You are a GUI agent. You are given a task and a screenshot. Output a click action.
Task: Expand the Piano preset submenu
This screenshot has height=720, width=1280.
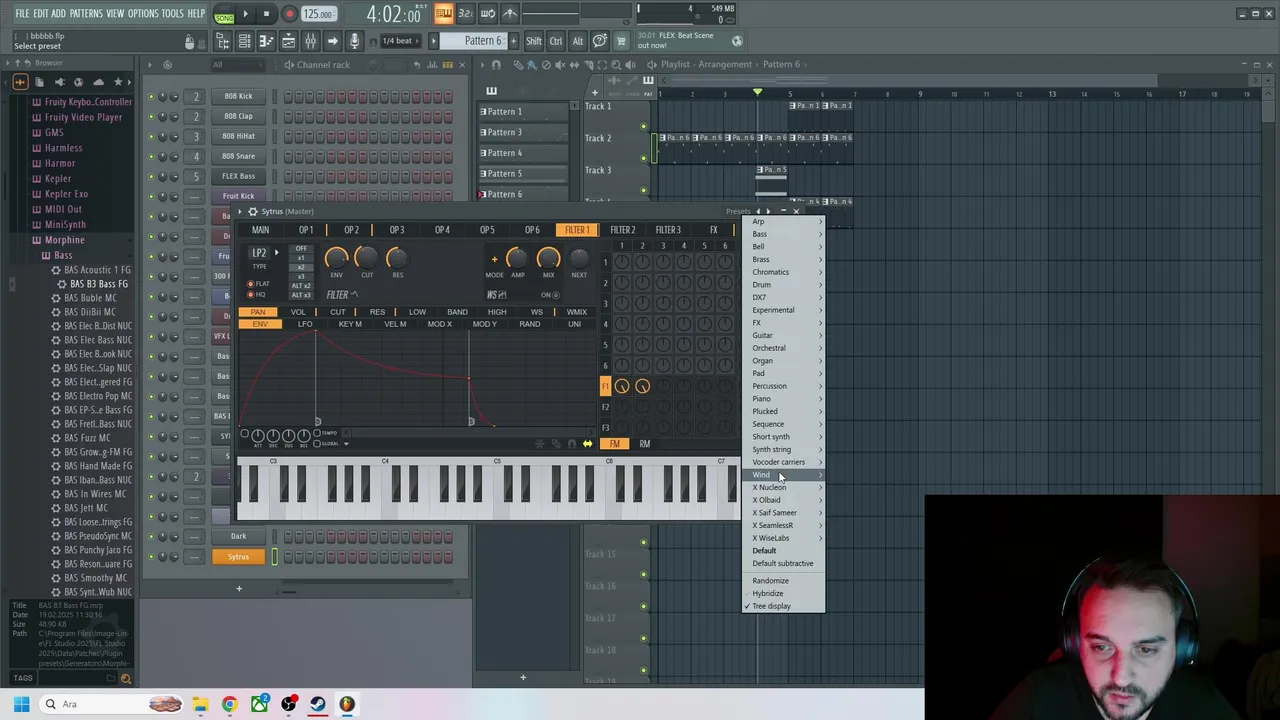(x=785, y=399)
